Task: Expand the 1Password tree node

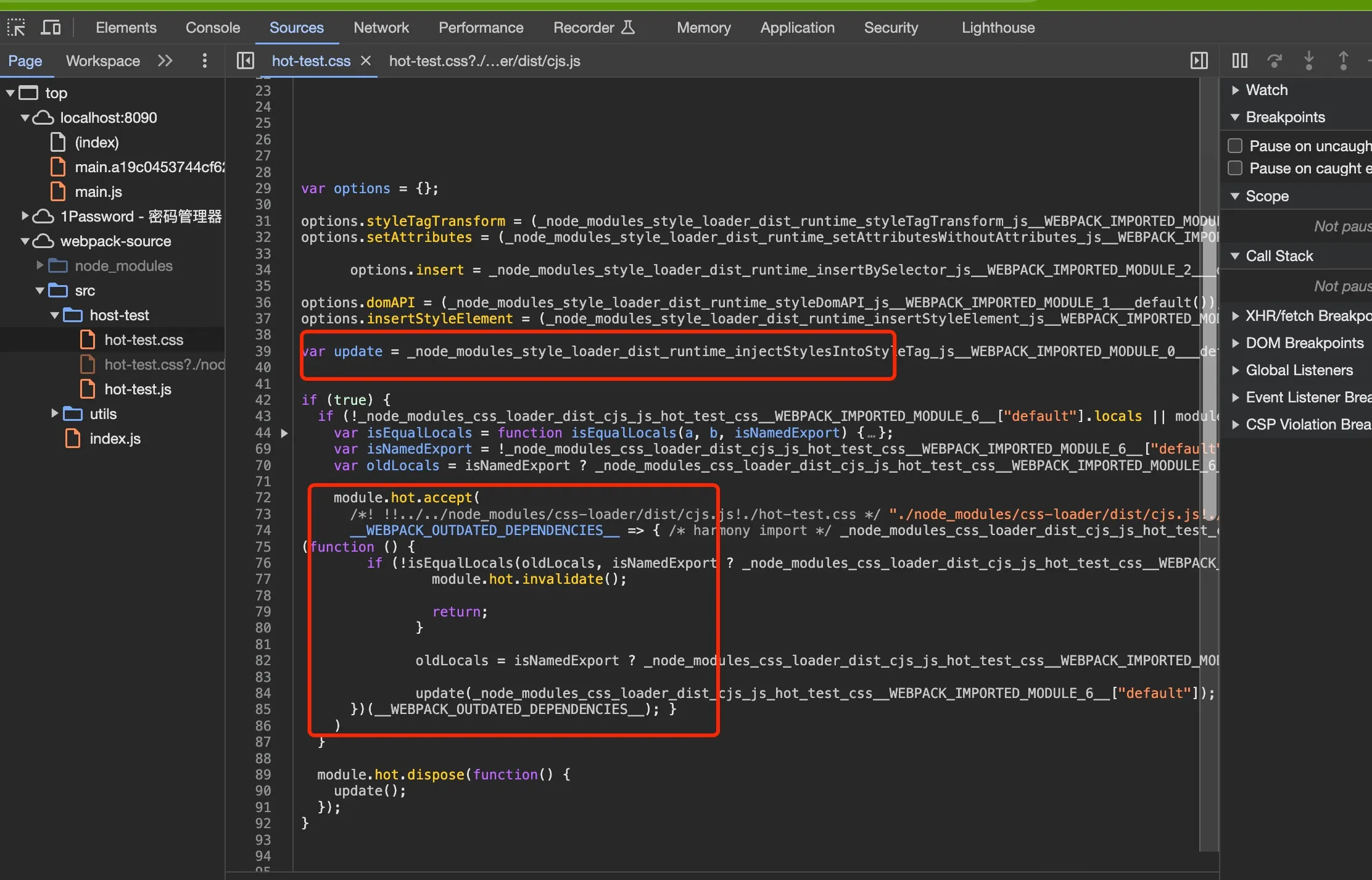Action: click(25, 217)
